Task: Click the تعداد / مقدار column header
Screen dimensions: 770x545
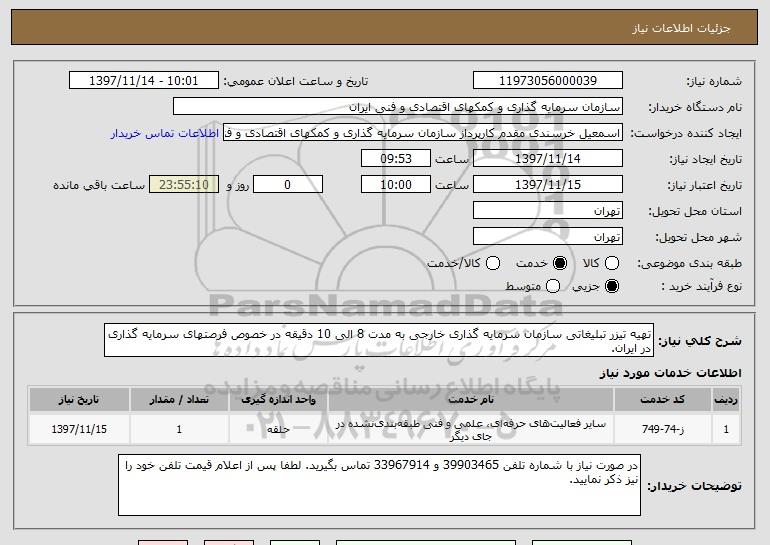Action: (179, 400)
